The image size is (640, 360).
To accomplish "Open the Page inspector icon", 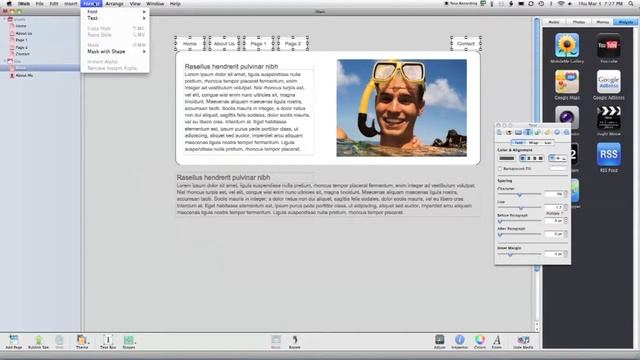I will click(509, 132).
